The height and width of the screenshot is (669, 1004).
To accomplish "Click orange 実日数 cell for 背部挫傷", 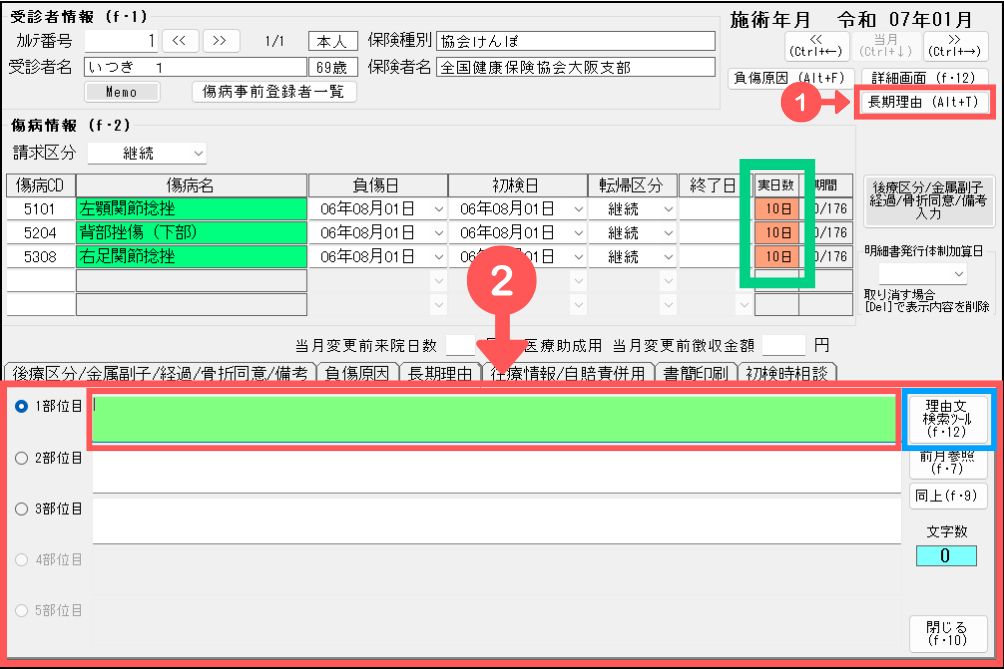I will [x=777, y=232].
